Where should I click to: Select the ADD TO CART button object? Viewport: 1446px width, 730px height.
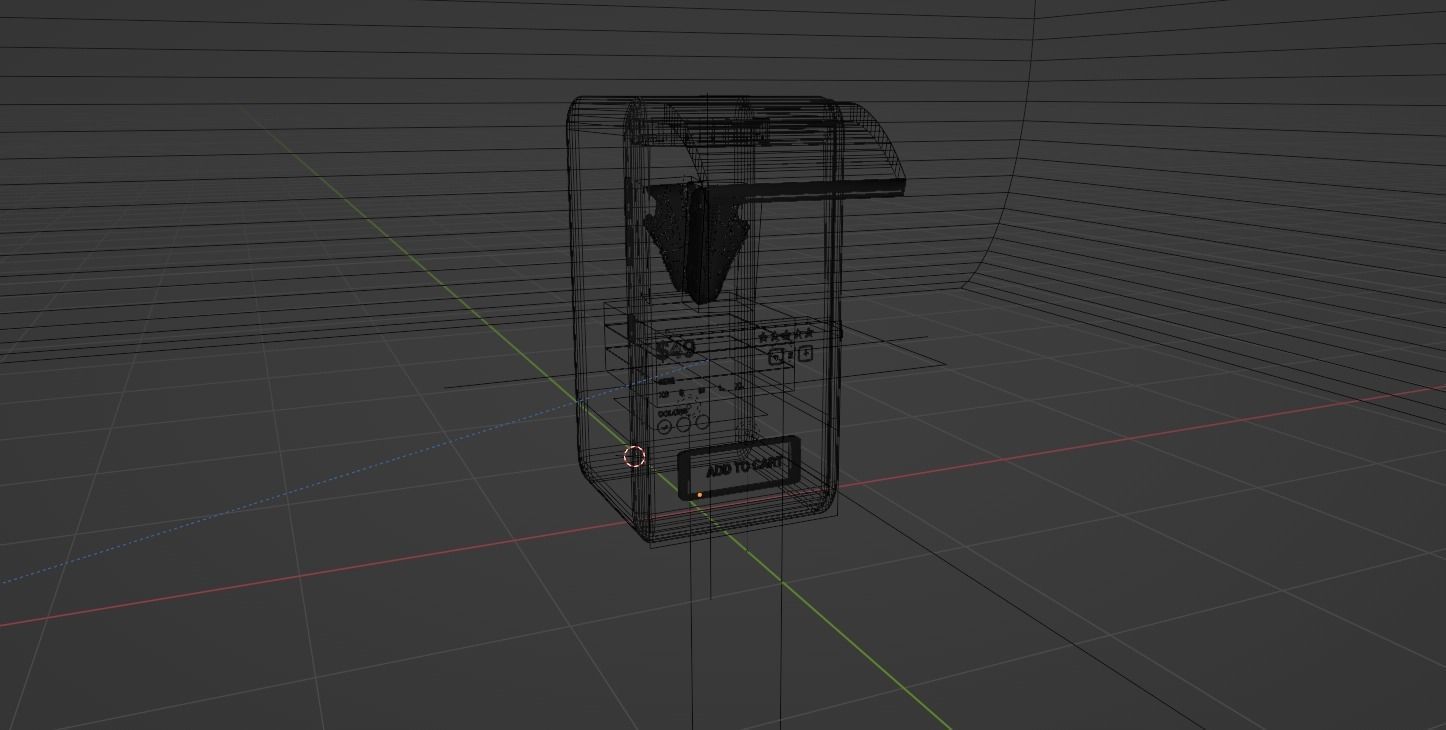pos(740,468)
